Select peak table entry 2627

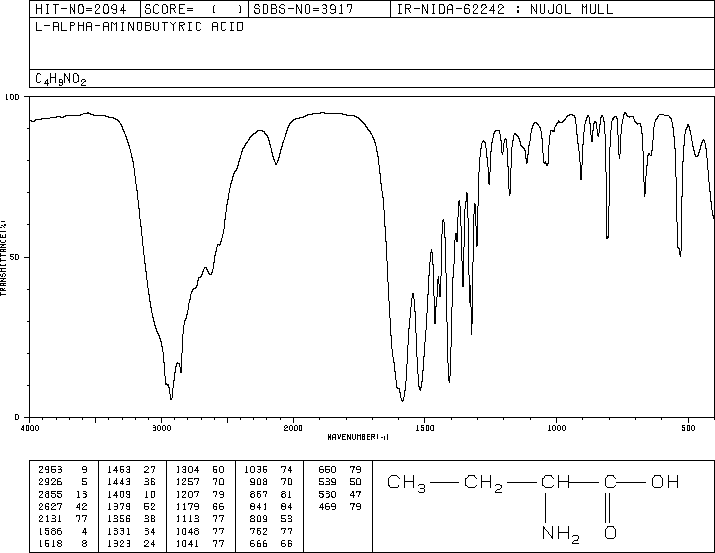[50, 506]
